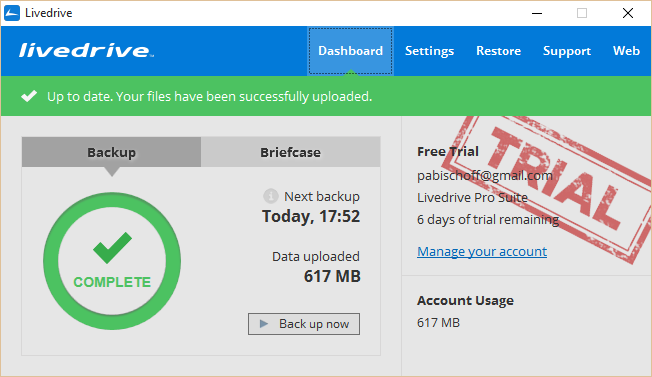
Task: Click the Account Usage heading
Action: click(465, 301)
